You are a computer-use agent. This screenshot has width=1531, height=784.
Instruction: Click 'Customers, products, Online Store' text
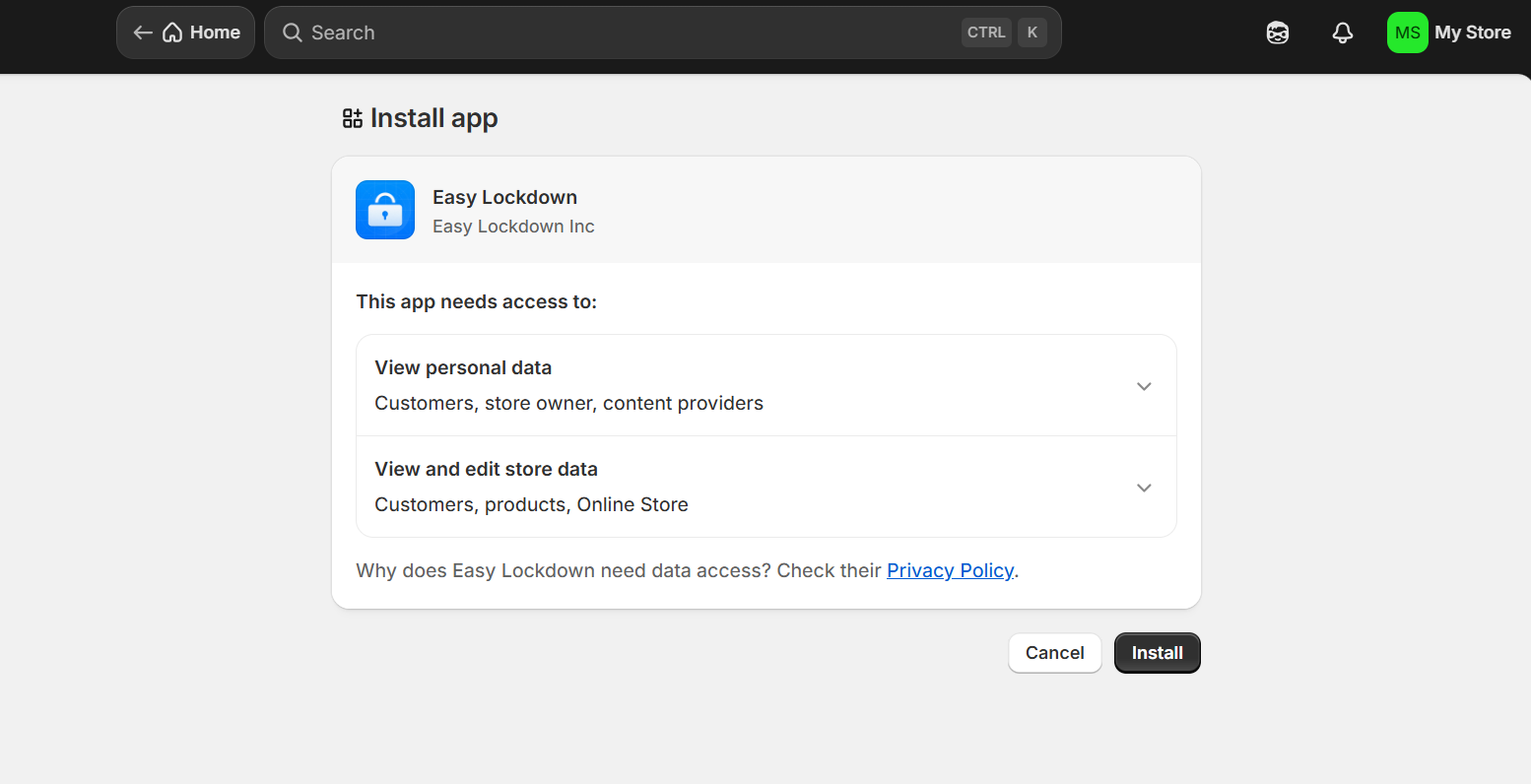click(531, 504)
